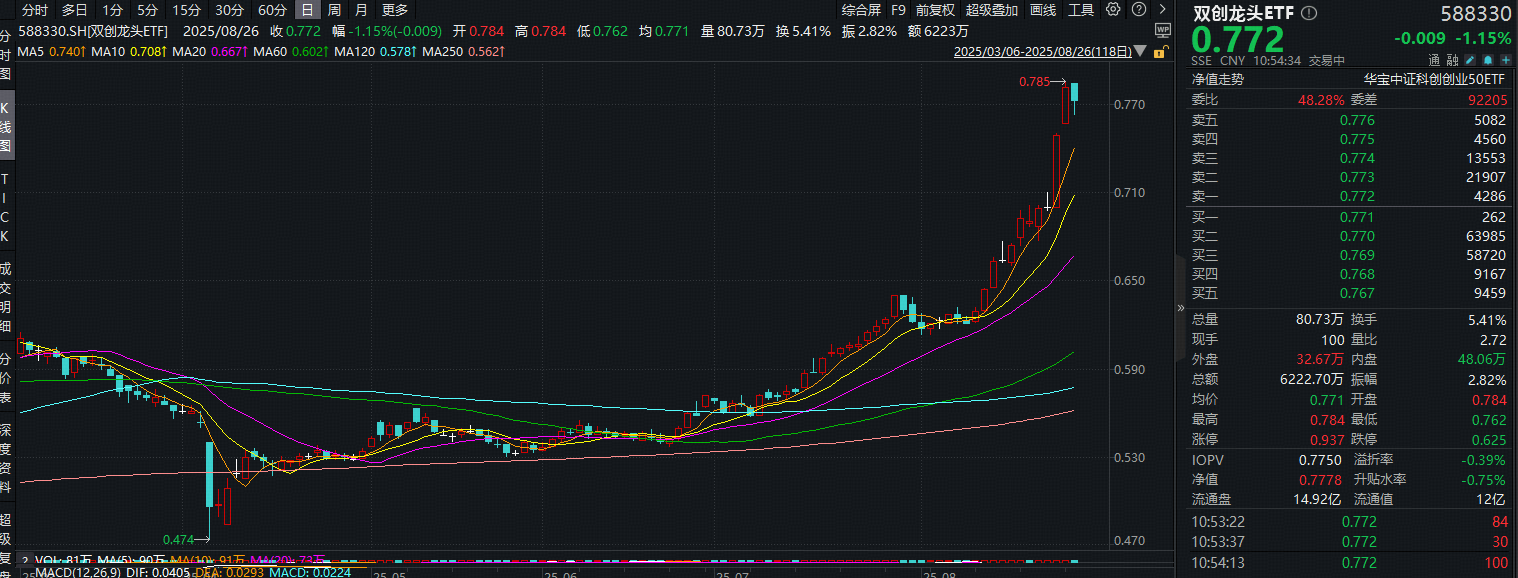Click the bell icon to set a price alert
Image resolution: width=1518 pixels, height=578 pixels.
1488,60
